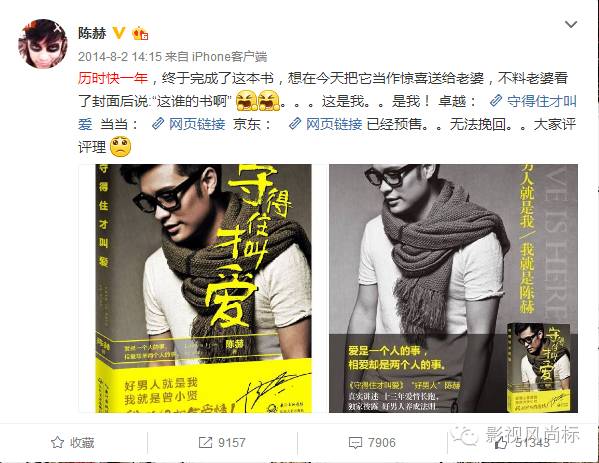Click the 收藏 favorite label
The image size is (599, 463).
(82, 443)
